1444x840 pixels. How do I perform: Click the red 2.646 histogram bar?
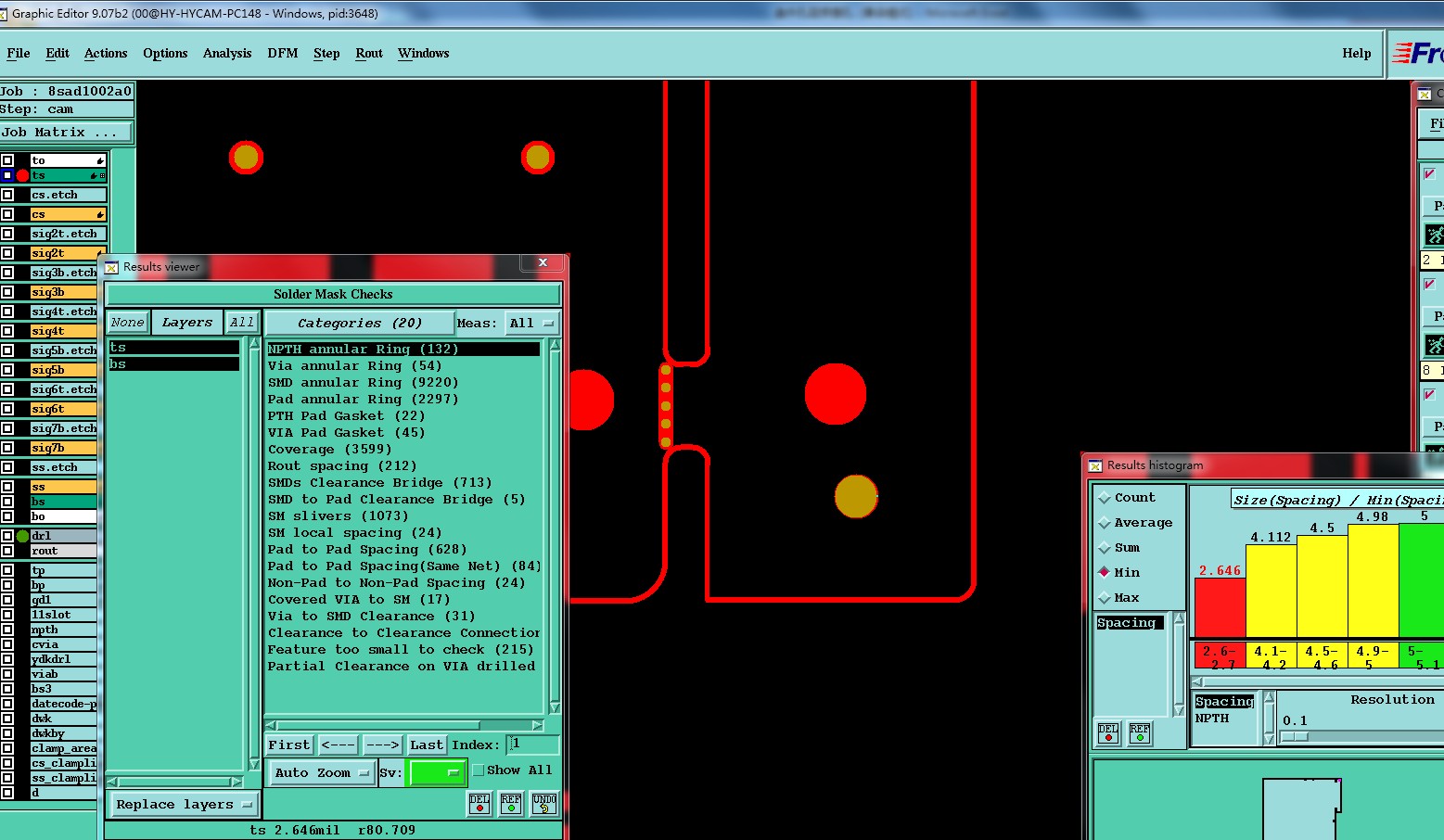point(1220,607)
